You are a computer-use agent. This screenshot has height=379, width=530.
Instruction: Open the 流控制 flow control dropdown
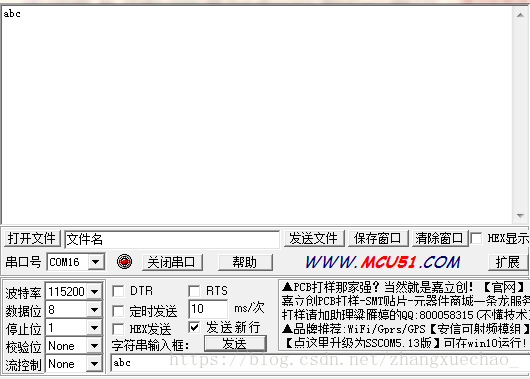click(x=95, y=364)
